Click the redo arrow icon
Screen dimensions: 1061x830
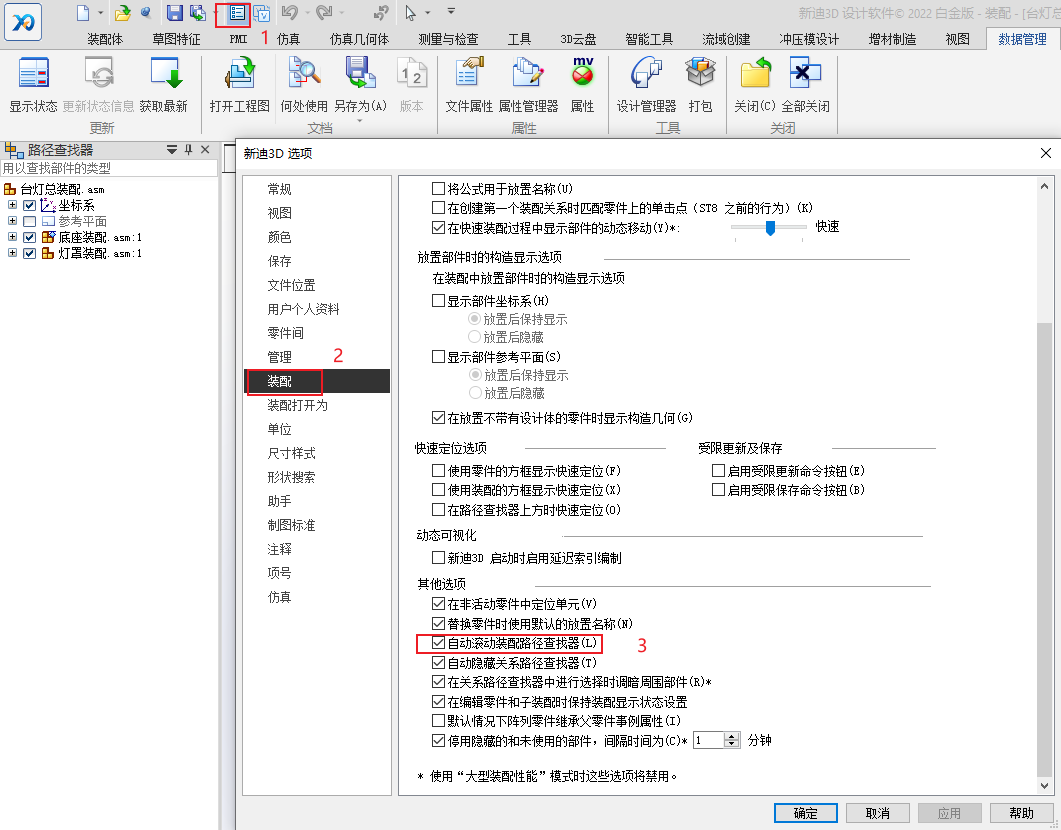pos(324,12)
